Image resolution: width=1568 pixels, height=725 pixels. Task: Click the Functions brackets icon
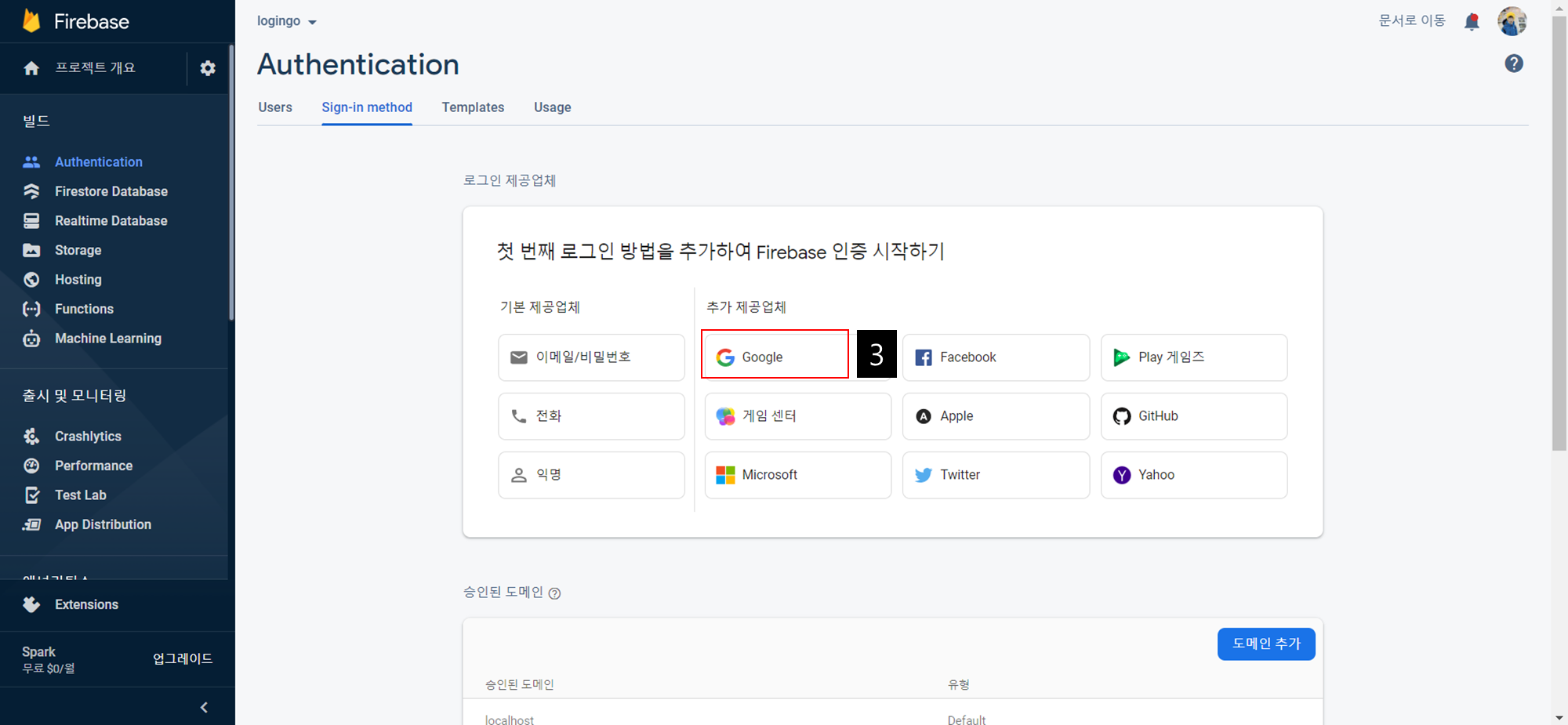coord(31,309)
